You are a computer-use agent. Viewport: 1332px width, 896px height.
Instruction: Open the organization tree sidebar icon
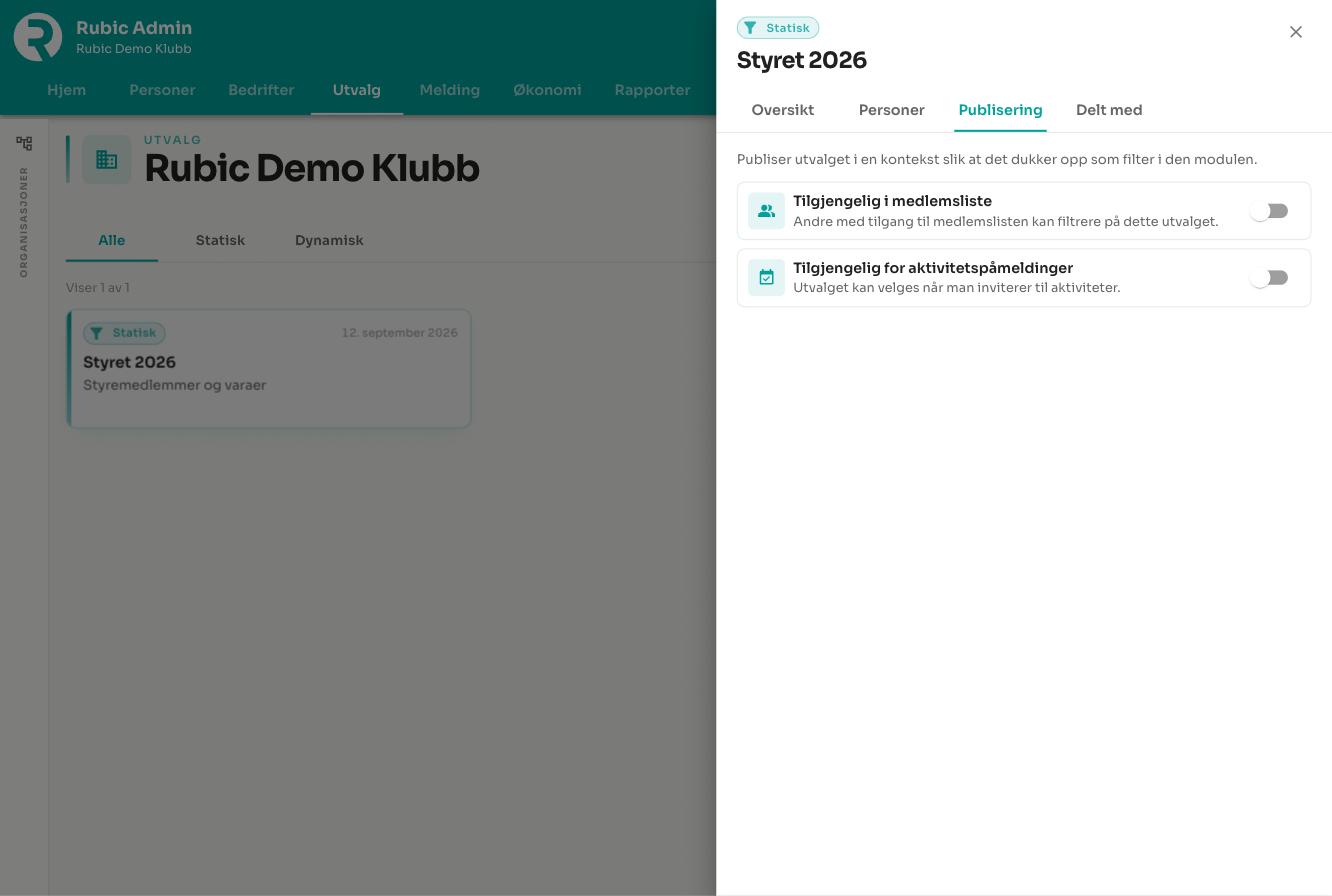click(24, 143)
